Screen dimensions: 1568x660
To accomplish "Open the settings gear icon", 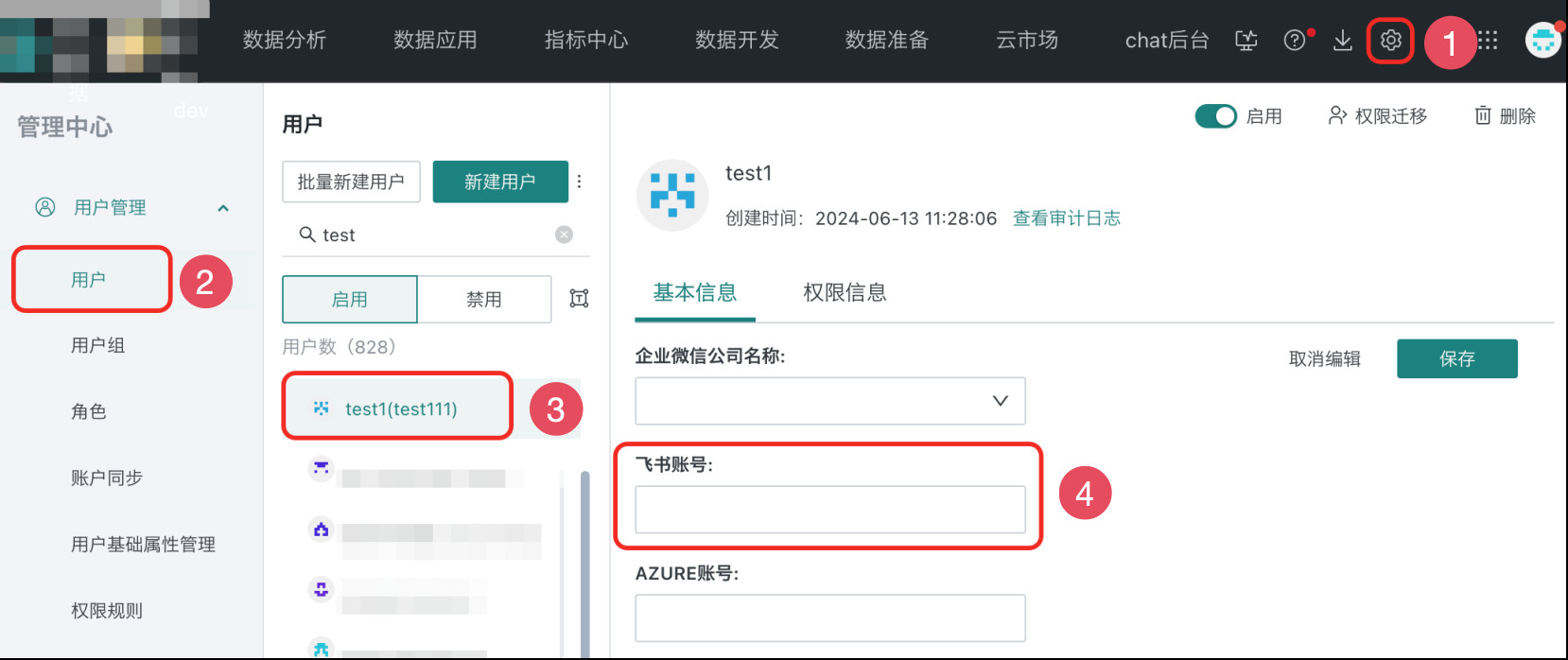I will pos(1390,41).
